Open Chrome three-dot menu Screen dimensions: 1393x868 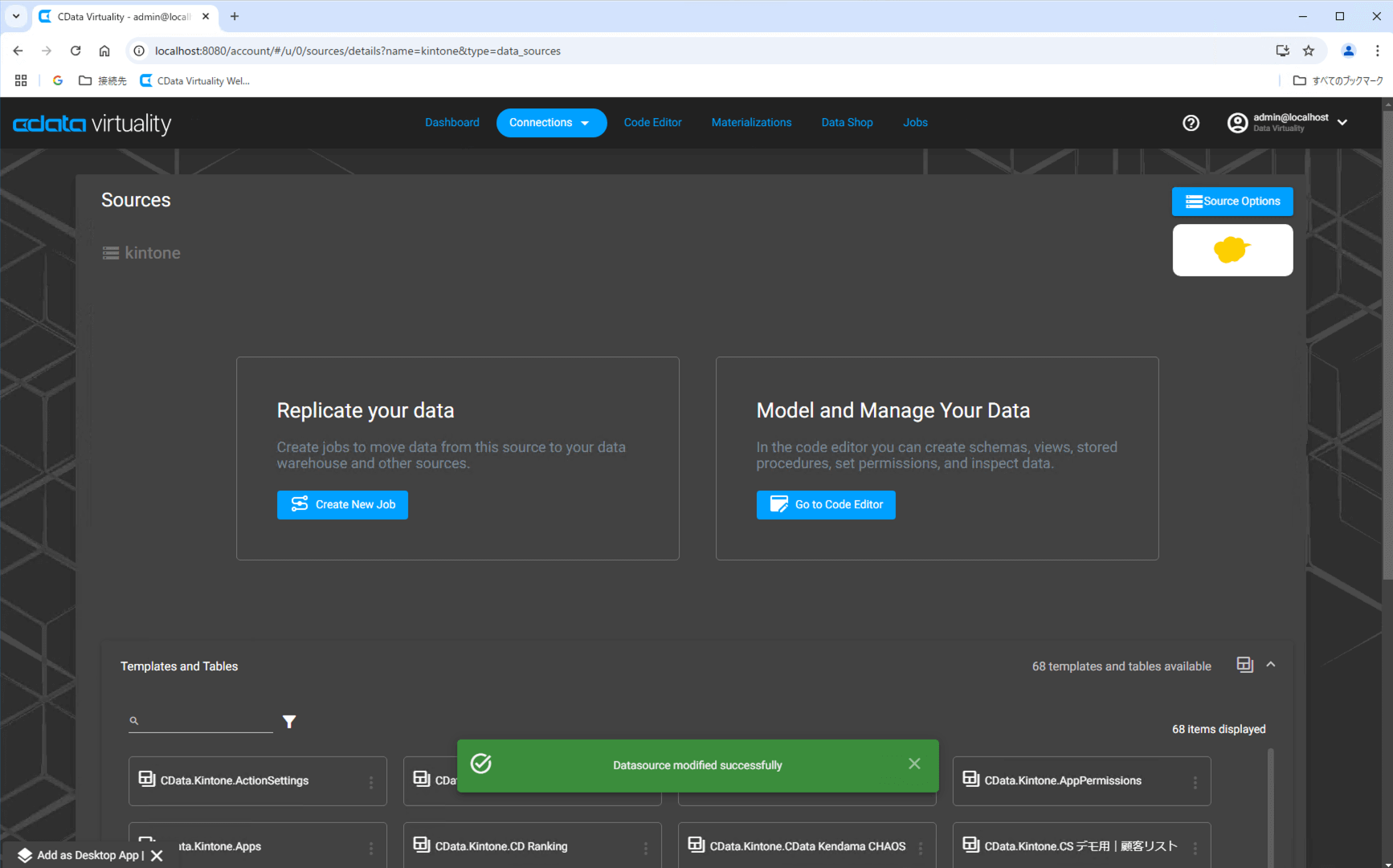click(x=1377, y=51)
